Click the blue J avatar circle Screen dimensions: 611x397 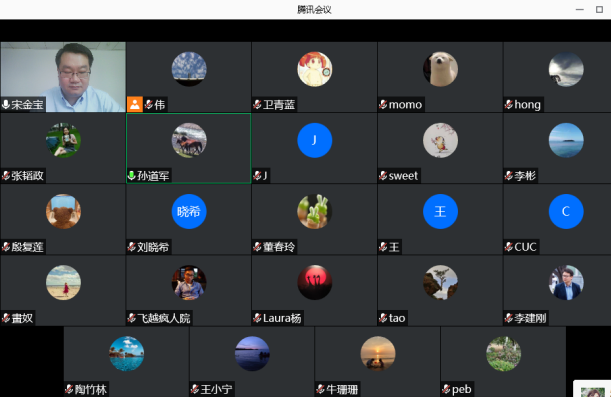pos(314,140)
